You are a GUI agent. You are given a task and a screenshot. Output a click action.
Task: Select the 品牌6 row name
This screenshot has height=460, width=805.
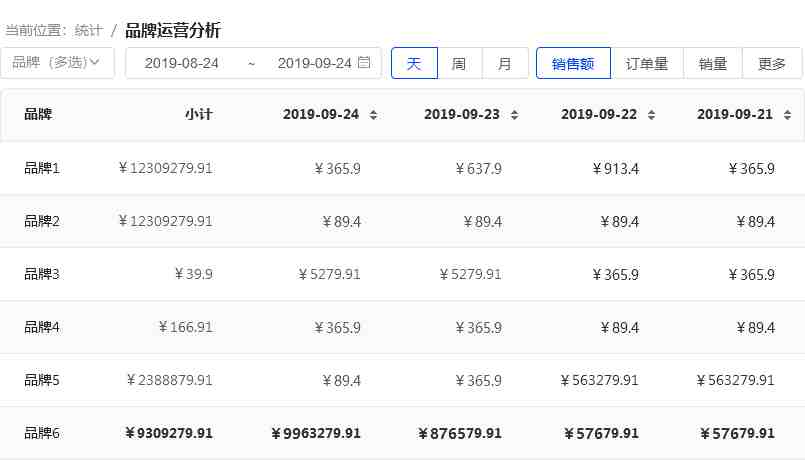42,433
